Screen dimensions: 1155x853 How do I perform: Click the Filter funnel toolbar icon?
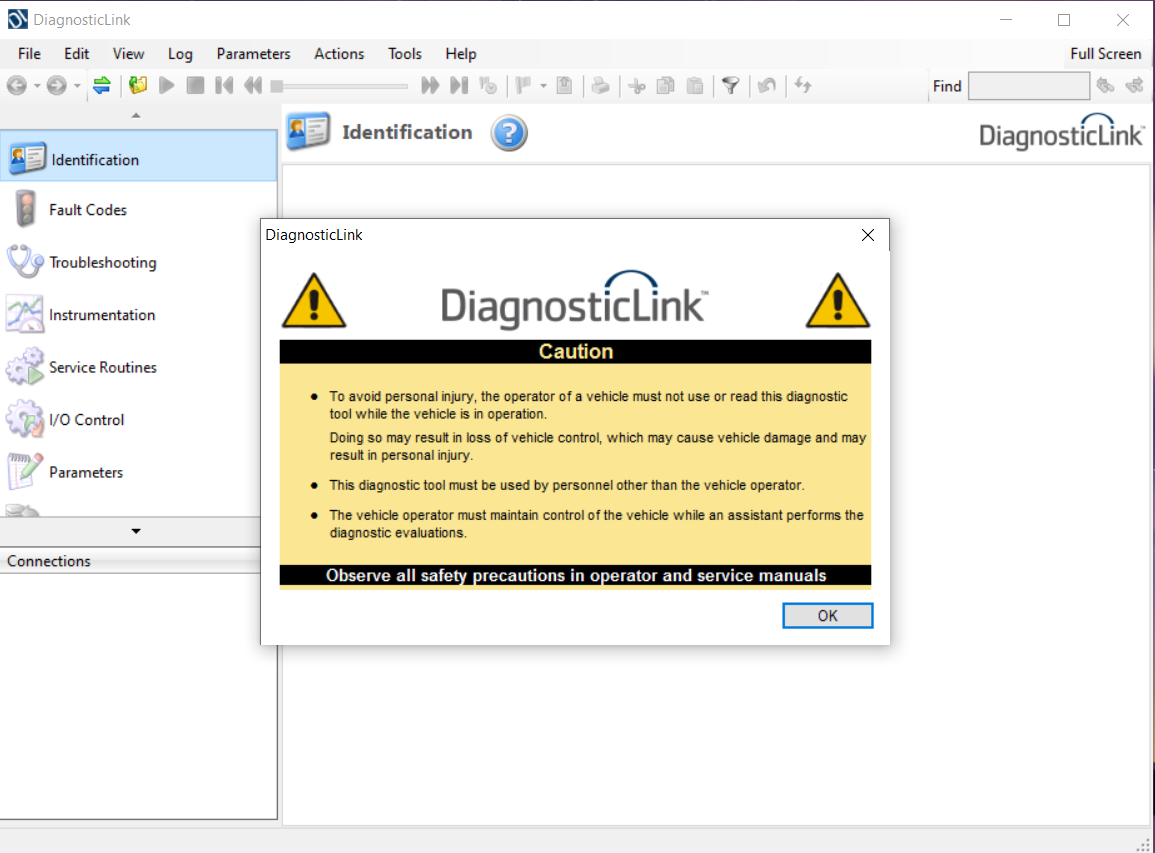(731, 85)
